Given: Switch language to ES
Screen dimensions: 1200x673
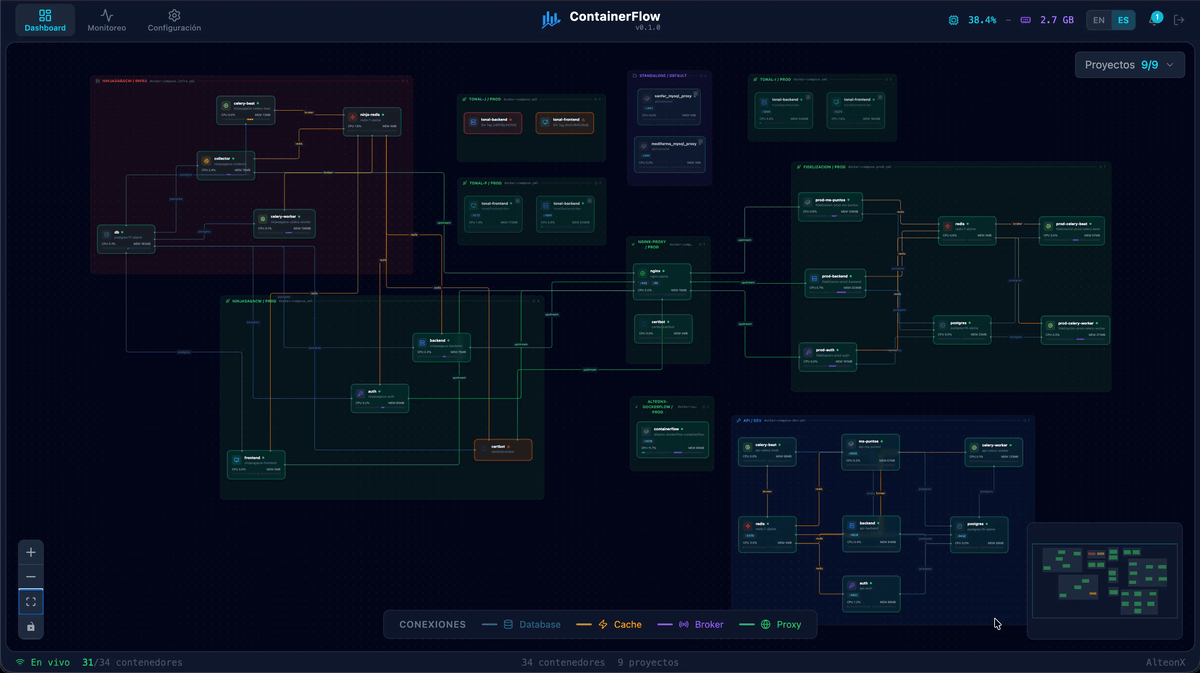Looking at the screenshot, I should click(1123, 20).
